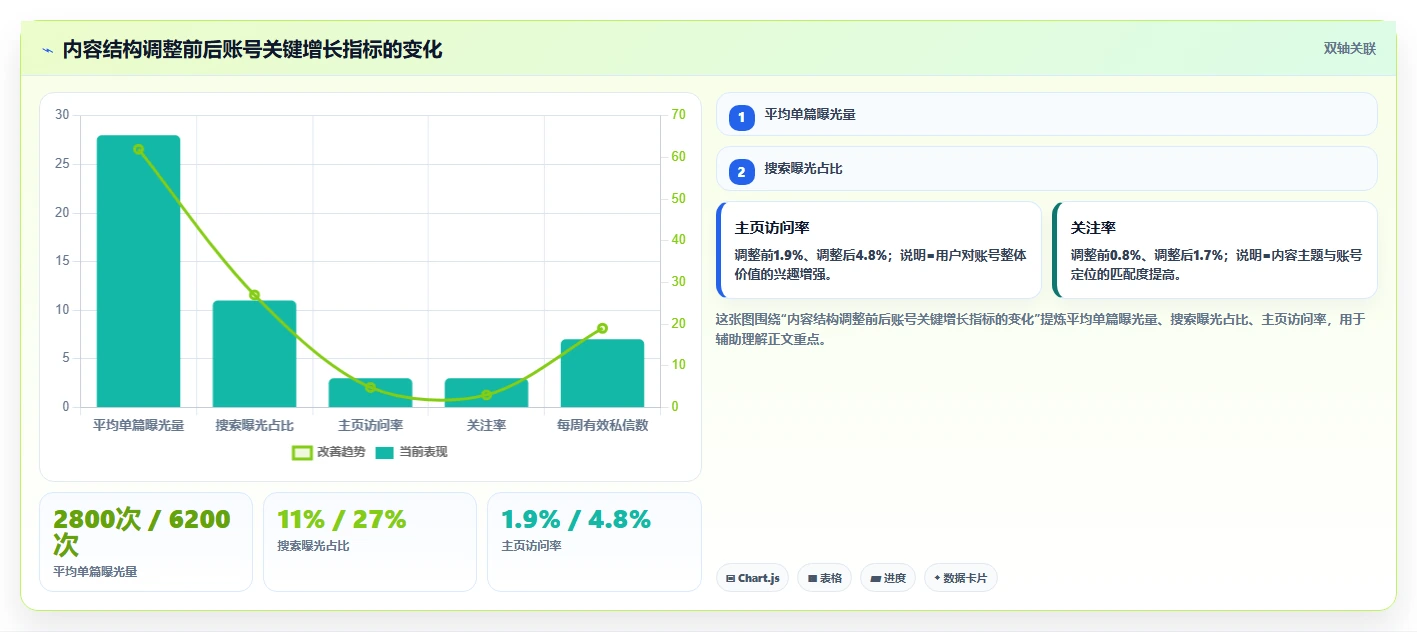The image size is (1417, 632).
Task: Click the lightning icon beside the title
Action: [x=47, y=50]
